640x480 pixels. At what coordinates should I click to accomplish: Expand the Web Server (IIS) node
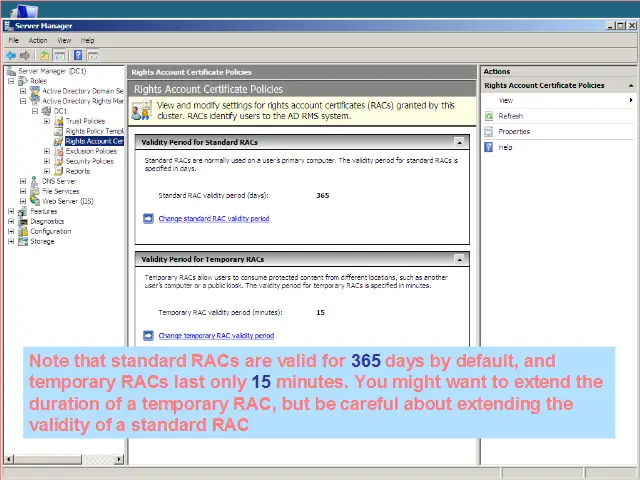point(23,201)
